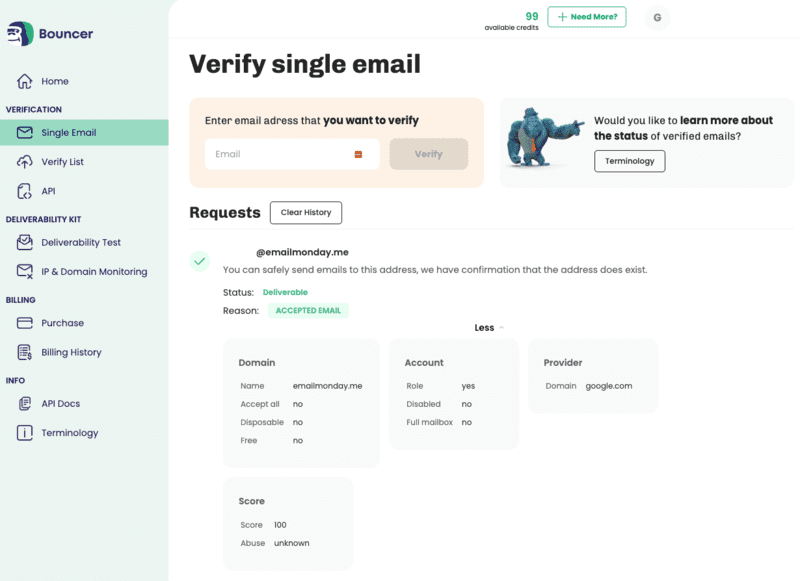Viewport: 800px width, 581px height.
Task: Click the Home house icon
Action: click(24, 81)
